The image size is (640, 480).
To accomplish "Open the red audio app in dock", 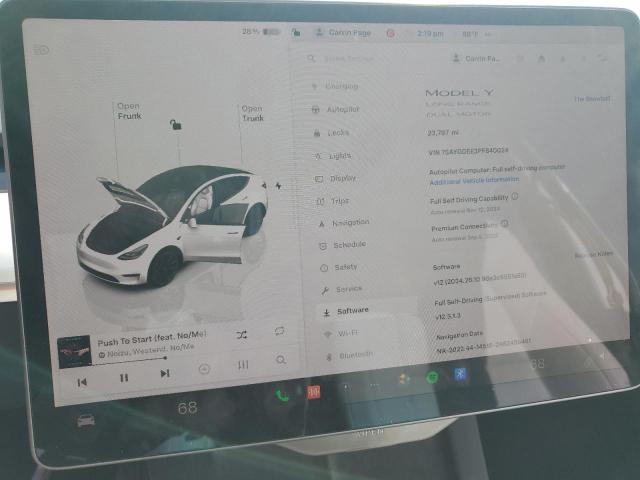I will [x=313, y=392].
